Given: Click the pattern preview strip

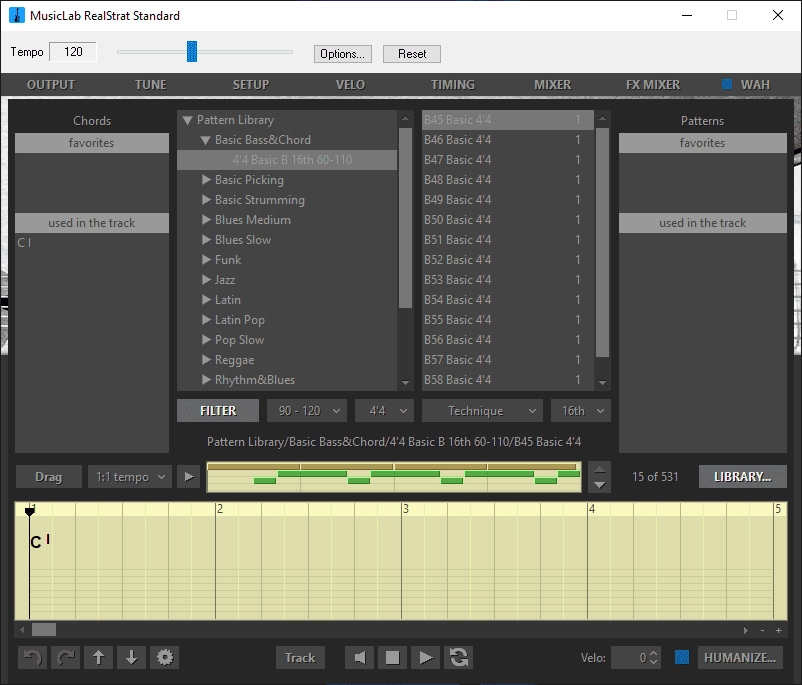Looking at the screenshot, I should point(394,477).
